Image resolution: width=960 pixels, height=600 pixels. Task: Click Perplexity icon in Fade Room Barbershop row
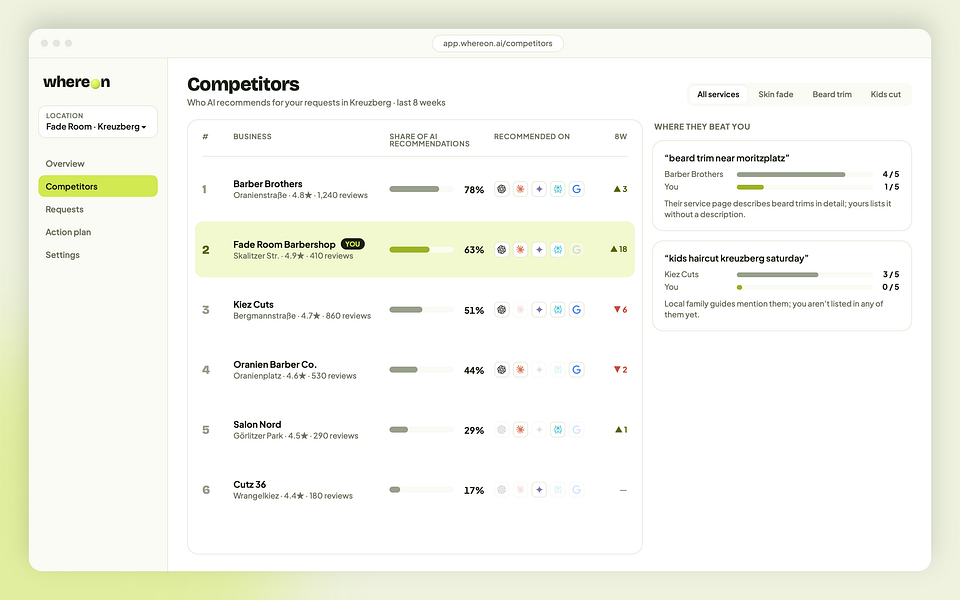pos(558,250)
